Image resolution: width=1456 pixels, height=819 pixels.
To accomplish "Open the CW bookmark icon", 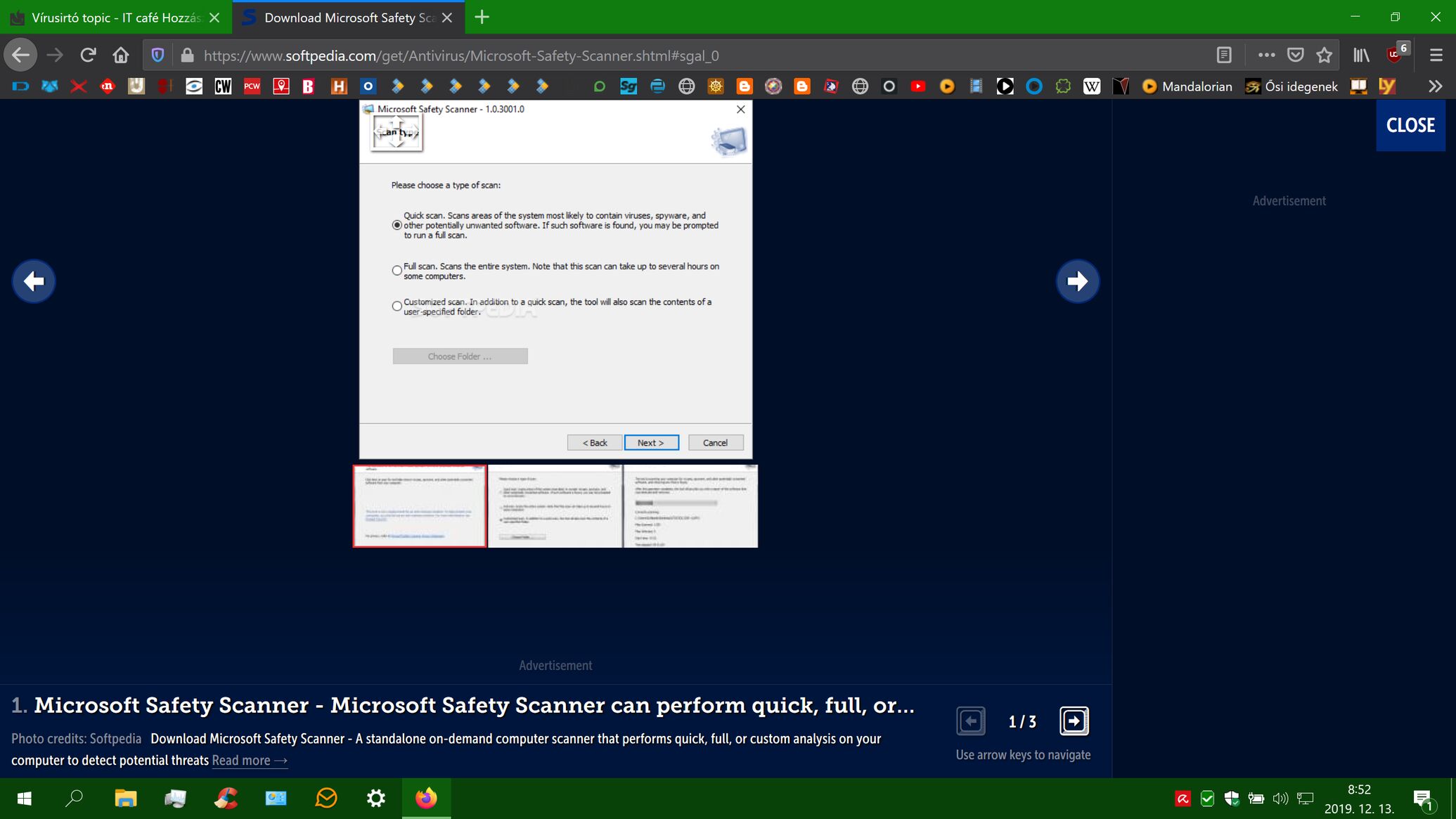I will tap(223, 86).
